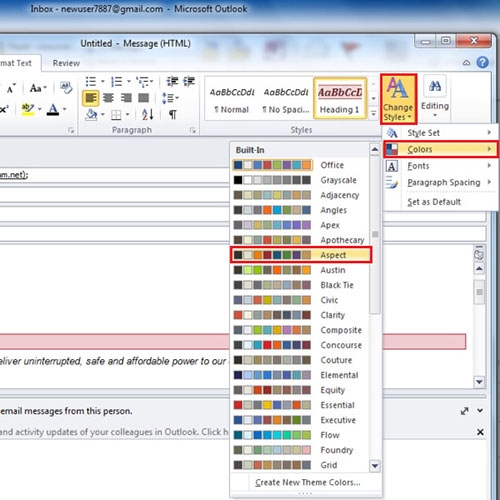The width and height of the screenshot is (500, 500).
Task: Open the Style Set submenu
Action: pyautogui.click(x=440, y=133)
